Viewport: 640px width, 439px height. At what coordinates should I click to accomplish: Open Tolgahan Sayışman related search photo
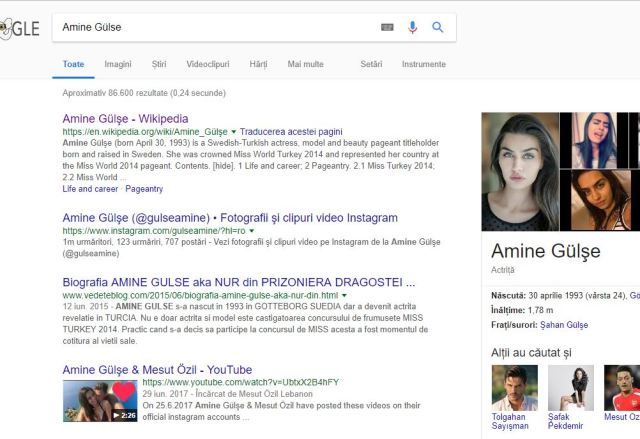(515, 388)
